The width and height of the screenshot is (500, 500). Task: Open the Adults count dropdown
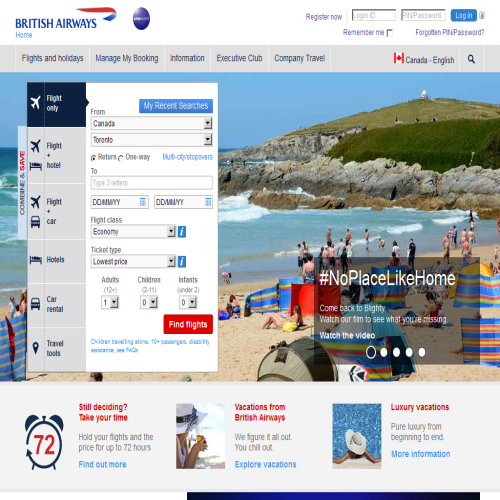(110, 302)
